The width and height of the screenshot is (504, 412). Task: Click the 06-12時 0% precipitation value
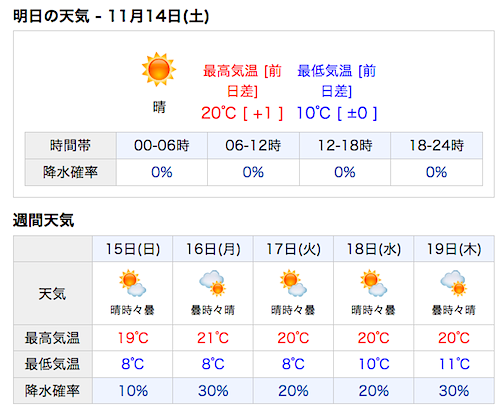(253, 172)
